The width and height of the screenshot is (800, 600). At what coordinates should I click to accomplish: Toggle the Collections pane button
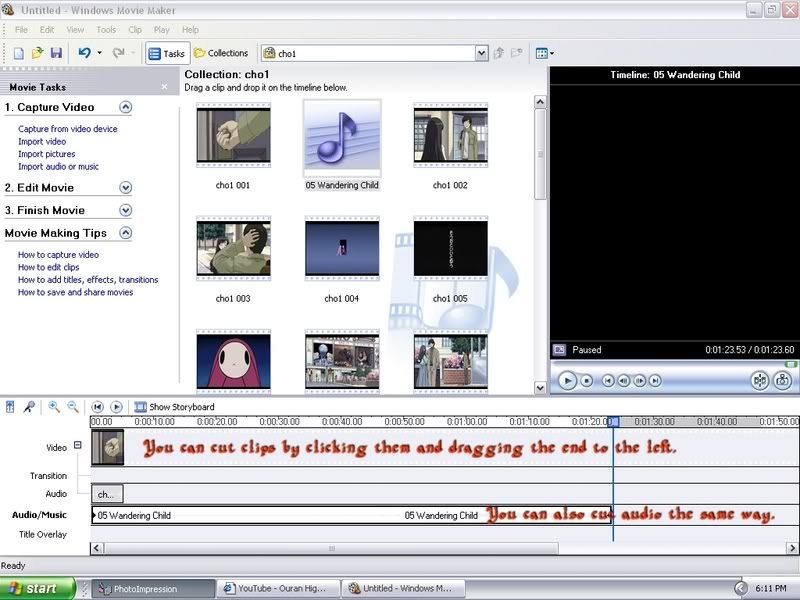coord(221,53)
